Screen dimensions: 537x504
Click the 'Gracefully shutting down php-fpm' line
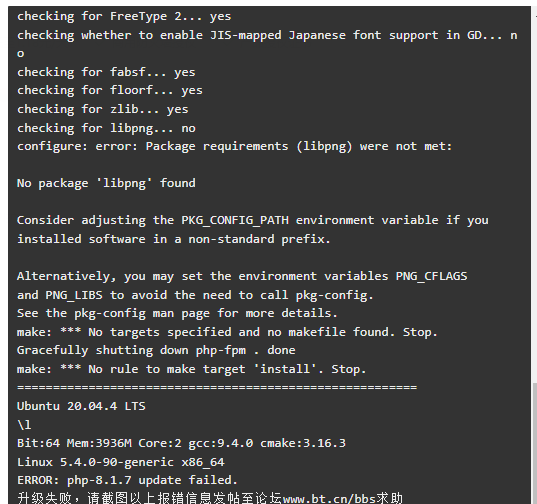pyautogui.click(x=156, y=350)
